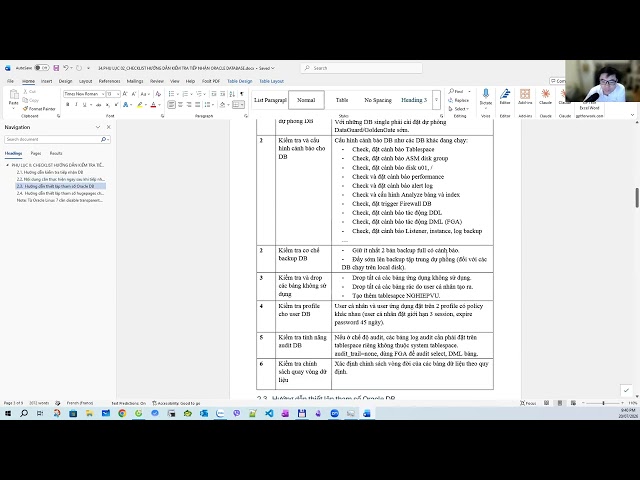Click the Sort icon in Paragraph group
Image resolution: width=640 pixels, height=480 pixels.
(232, 94)
